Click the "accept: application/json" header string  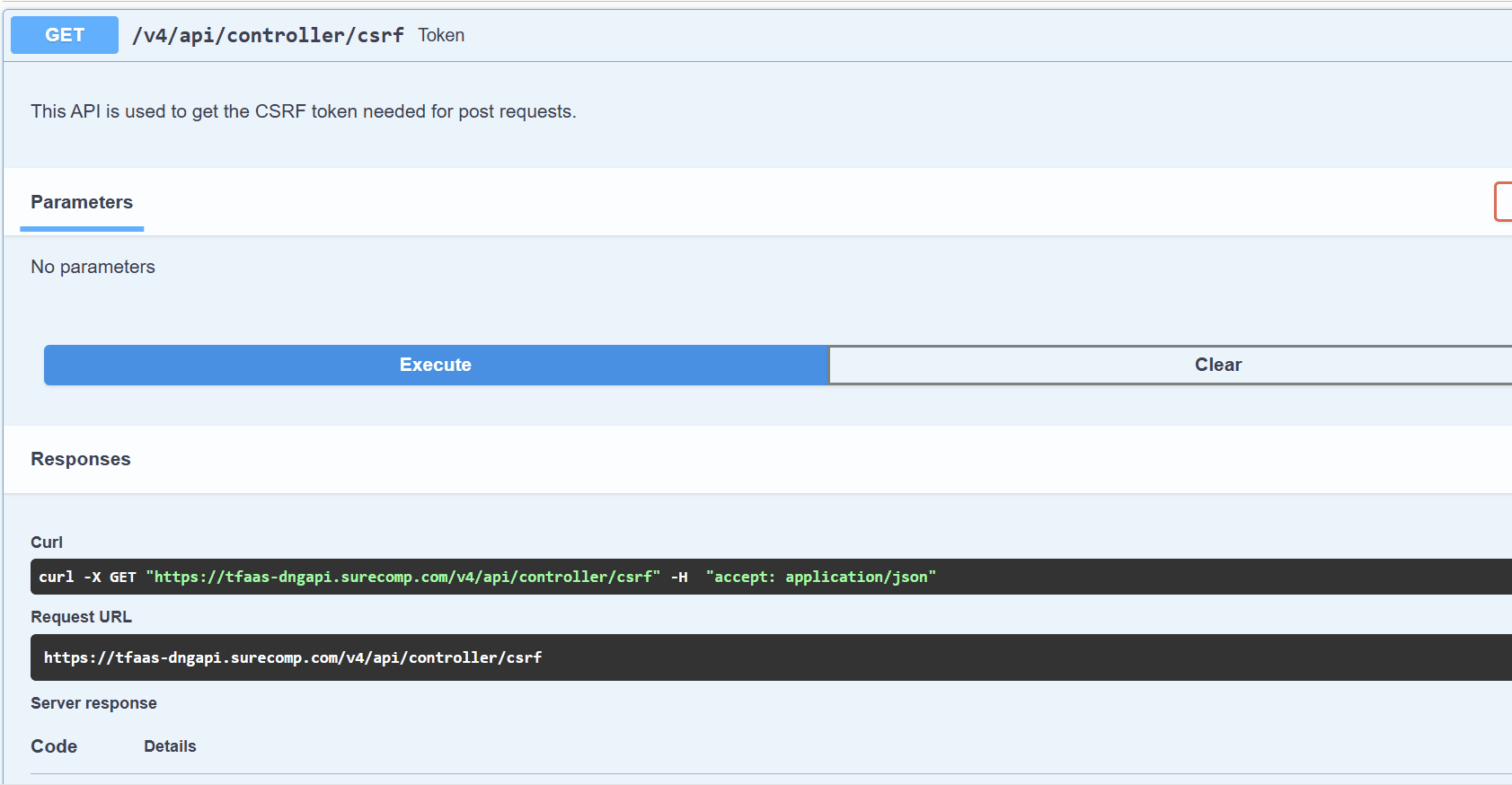tap(821, 577)
